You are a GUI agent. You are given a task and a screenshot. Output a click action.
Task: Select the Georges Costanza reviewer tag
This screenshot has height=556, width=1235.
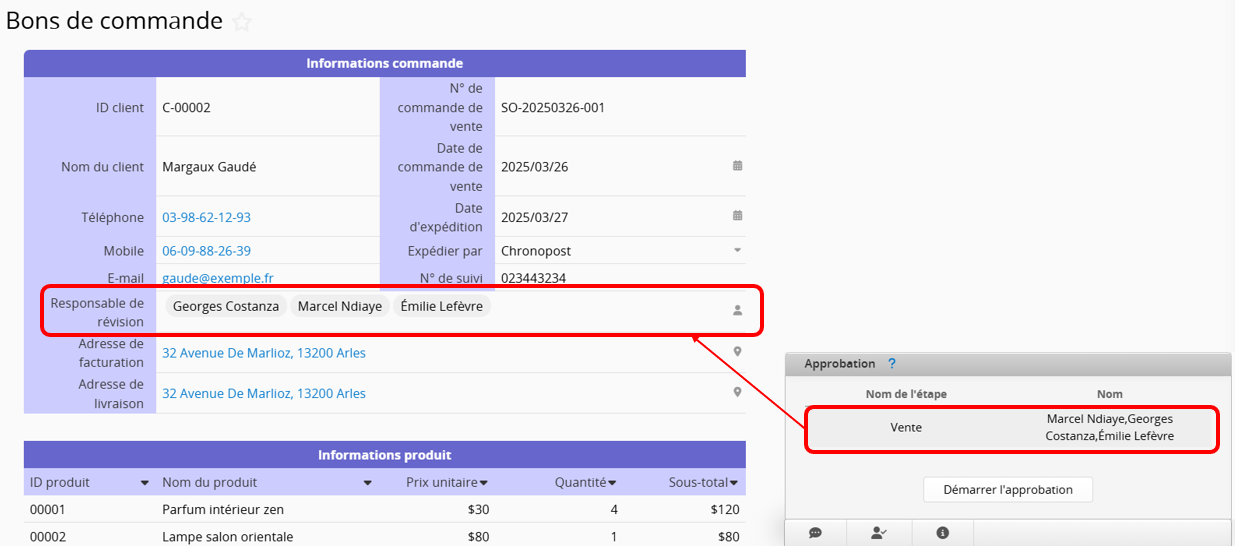[225, 306]
